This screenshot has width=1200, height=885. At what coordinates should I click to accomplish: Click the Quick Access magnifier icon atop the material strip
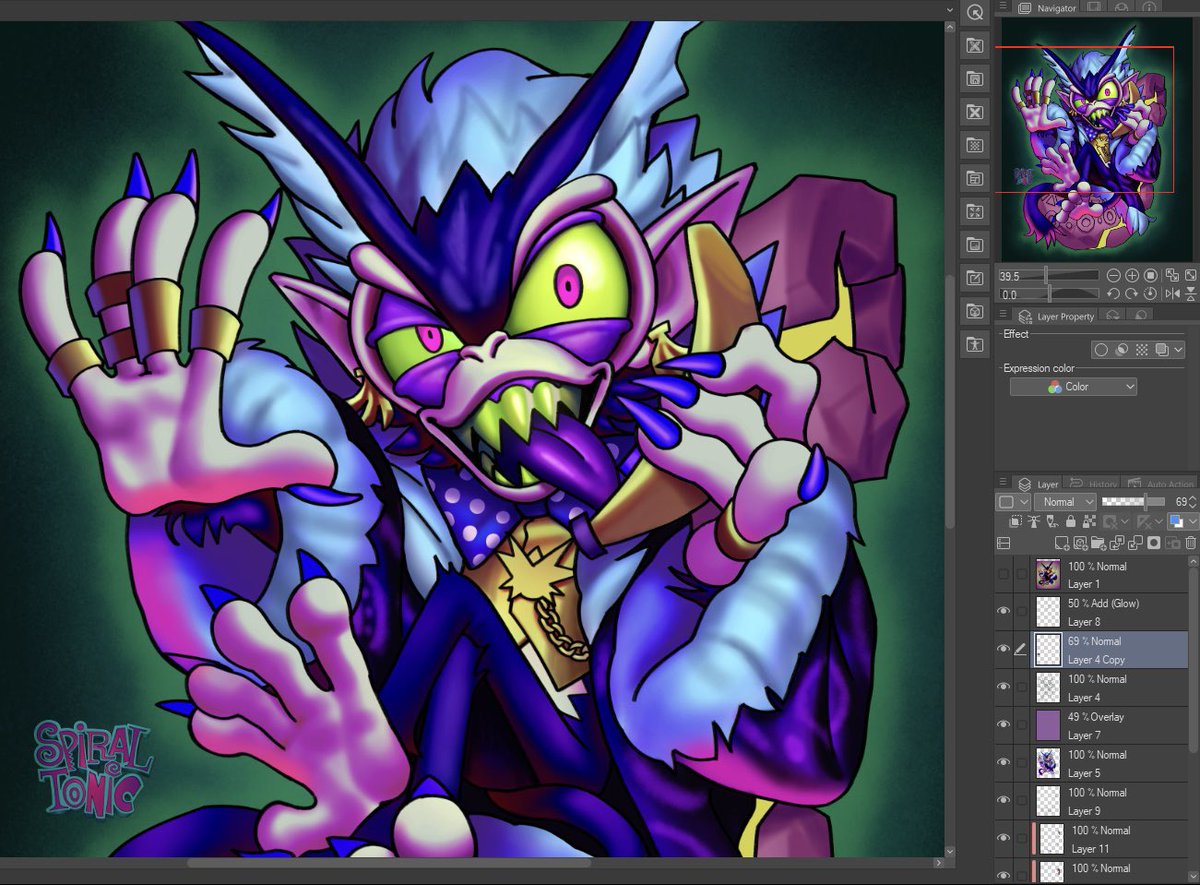tap(975, 13)
